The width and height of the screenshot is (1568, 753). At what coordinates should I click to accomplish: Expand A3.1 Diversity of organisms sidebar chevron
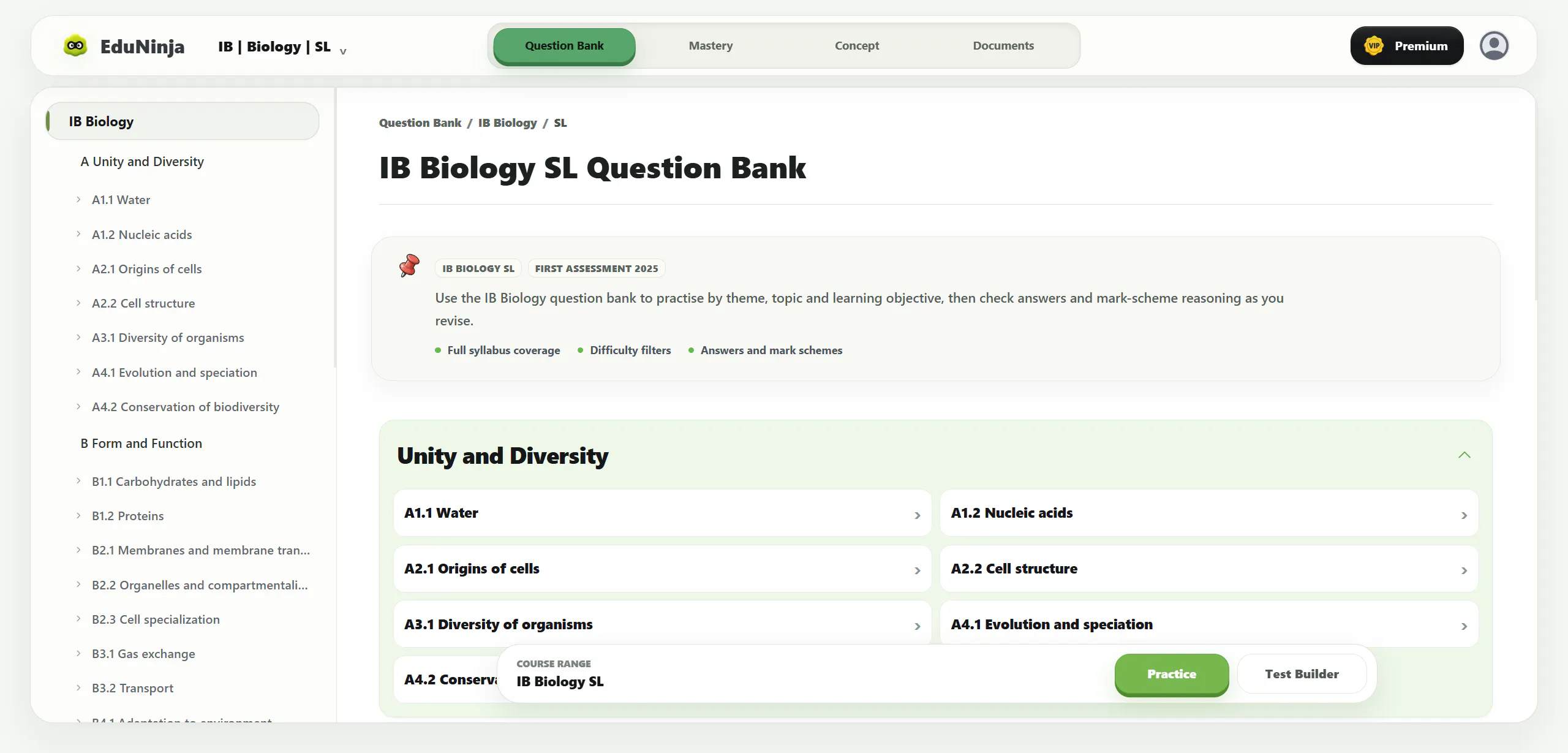(x=78, y=337)
